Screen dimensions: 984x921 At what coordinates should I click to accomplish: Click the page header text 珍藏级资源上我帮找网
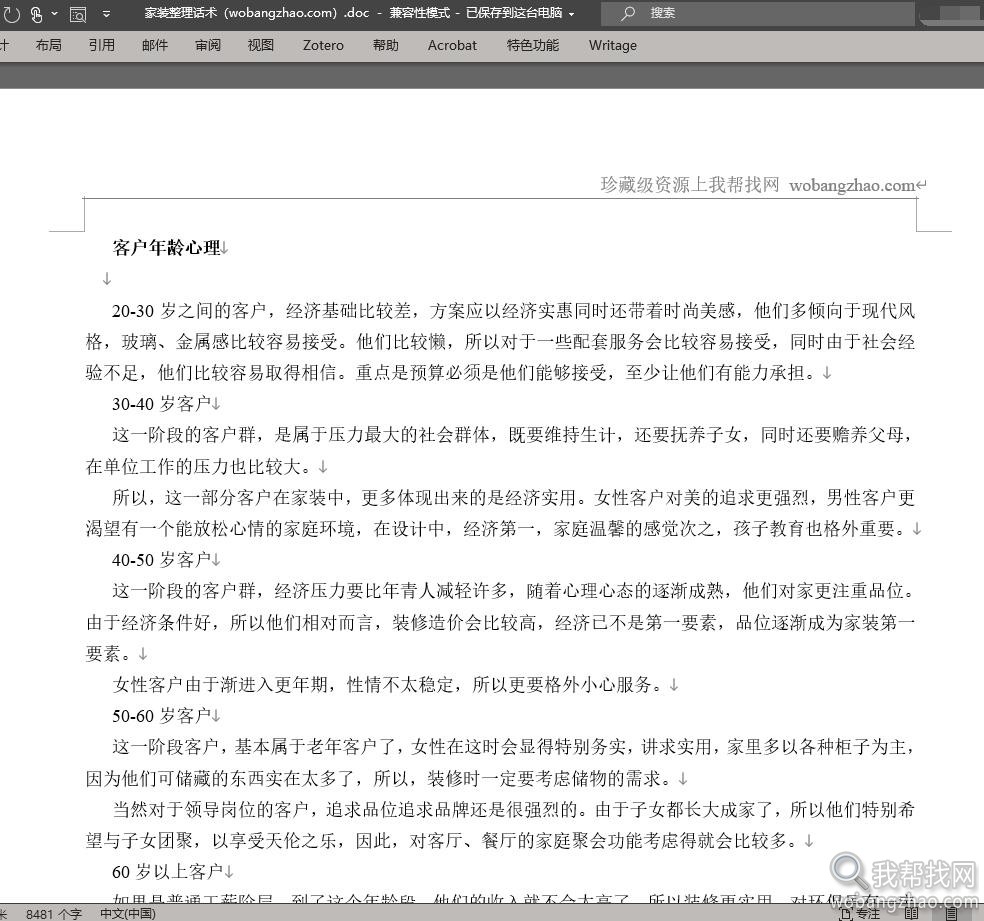click(690, 184)
